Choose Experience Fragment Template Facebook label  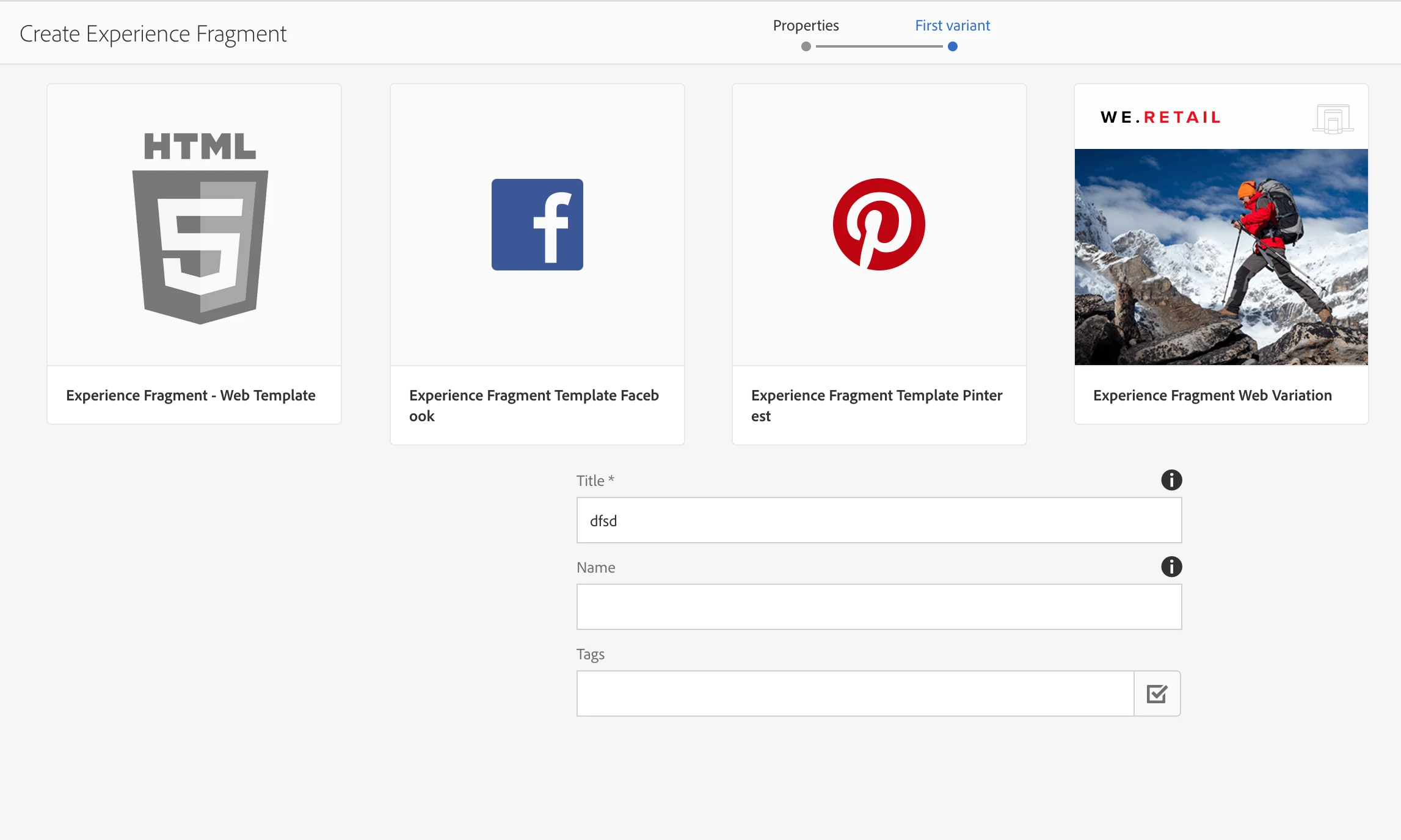pyautogui.click(x=534, y=405)
